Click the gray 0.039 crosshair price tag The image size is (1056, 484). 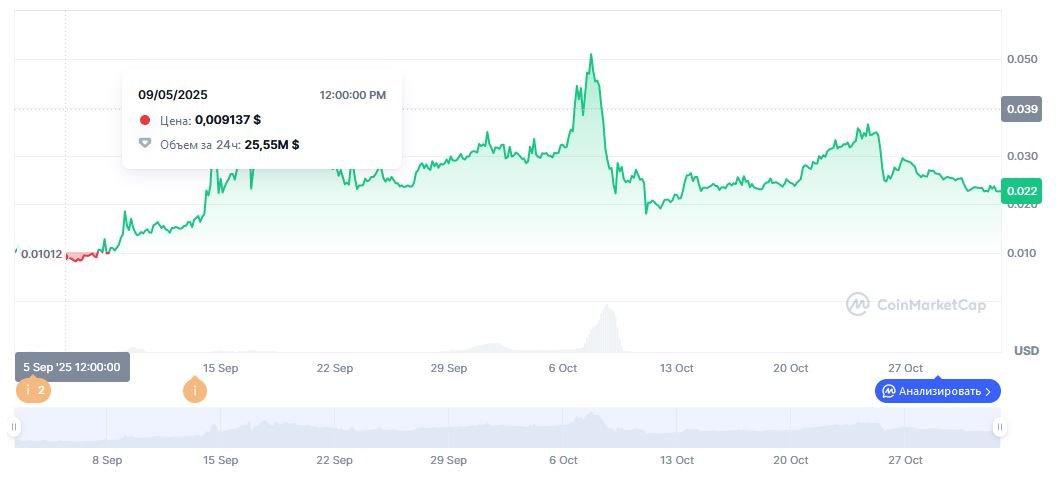pyautogui.click(x=1021, y=110)
